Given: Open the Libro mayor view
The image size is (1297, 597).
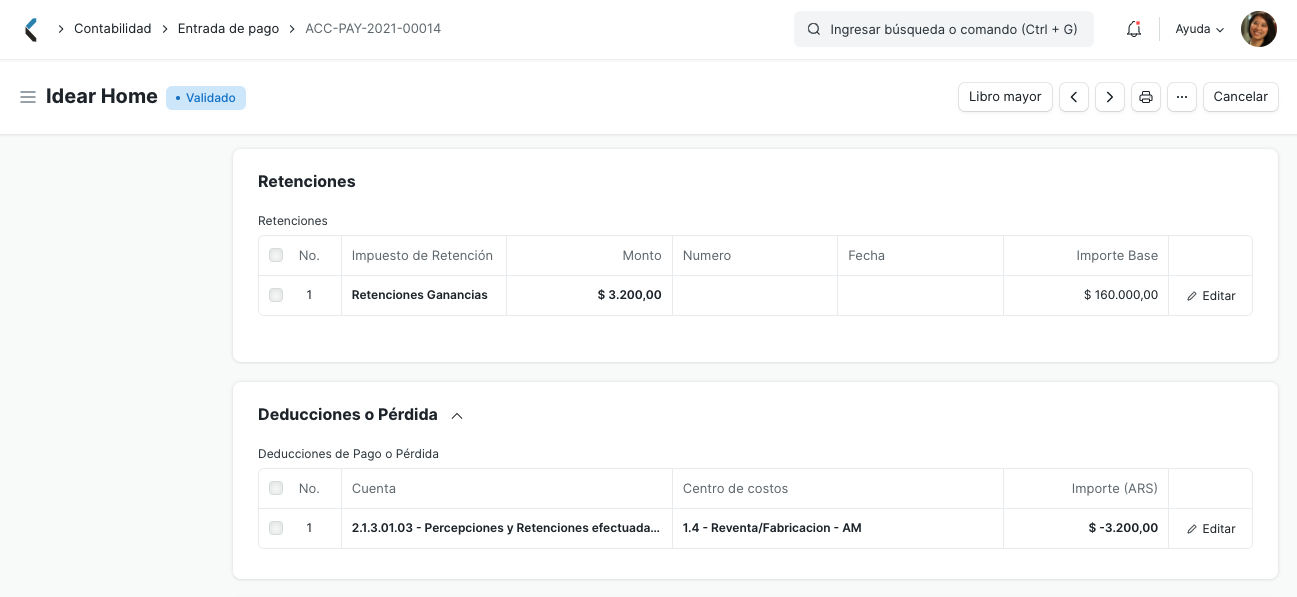Looking at the screenshot, I should 1005,97.
